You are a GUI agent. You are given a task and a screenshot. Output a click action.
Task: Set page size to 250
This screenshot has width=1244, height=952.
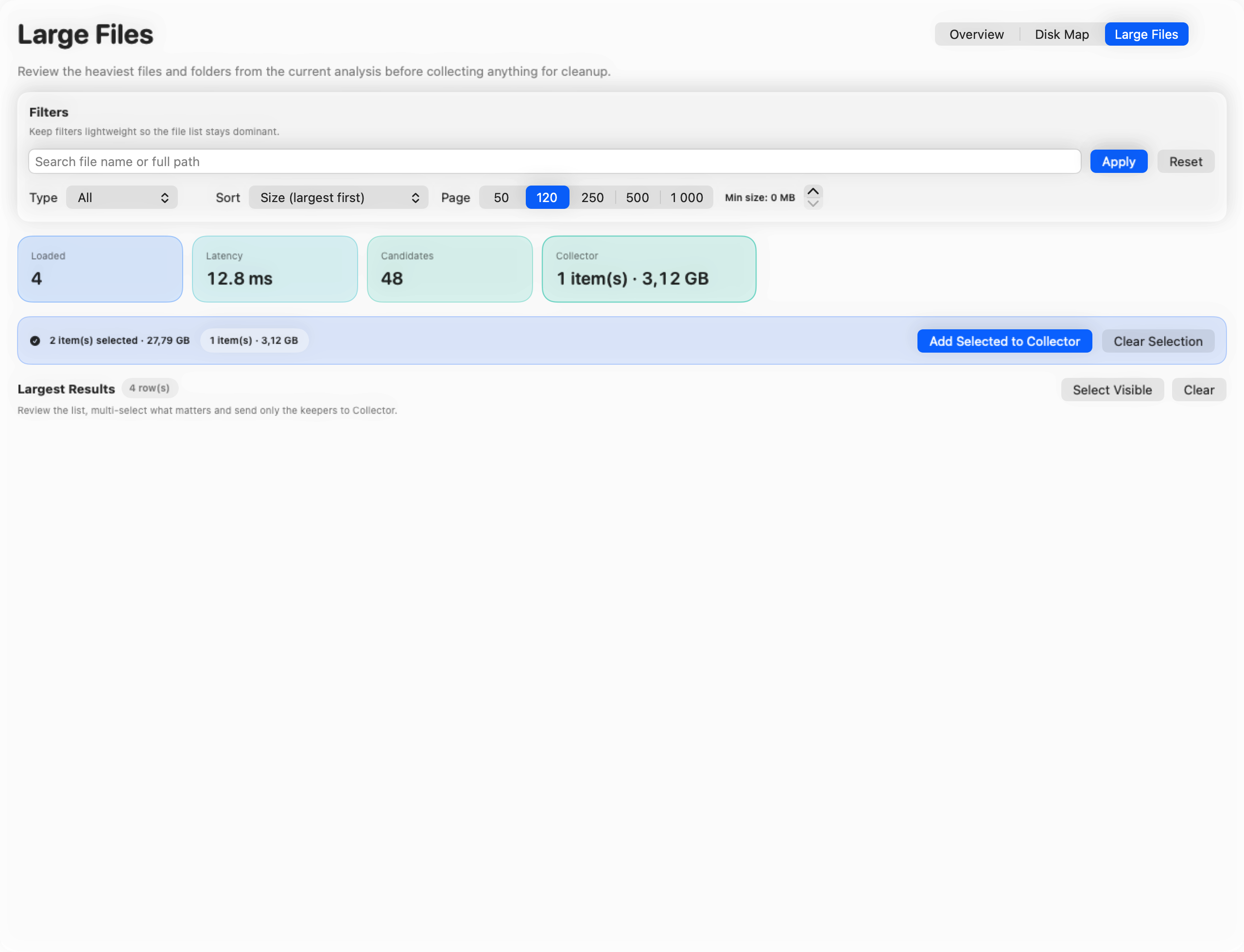tap(592, 197)
